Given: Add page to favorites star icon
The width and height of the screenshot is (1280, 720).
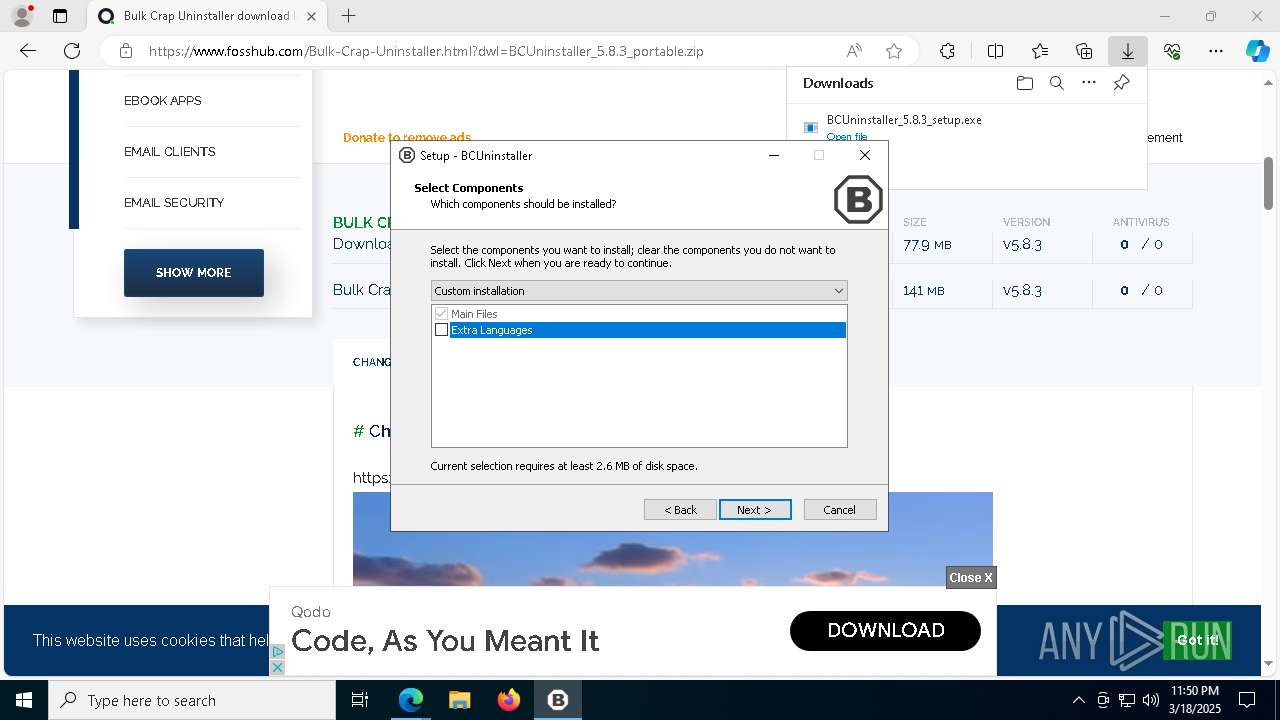Looking at the screenshot, I should tap(894, 51).
